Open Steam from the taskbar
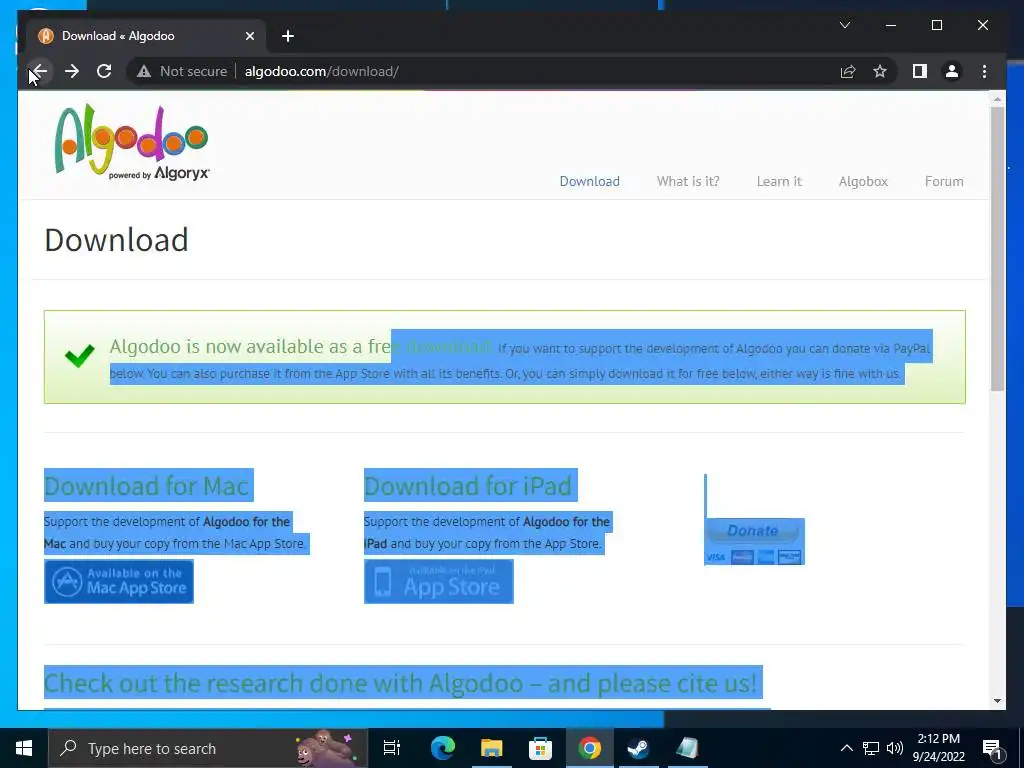 tap(638, 748)
